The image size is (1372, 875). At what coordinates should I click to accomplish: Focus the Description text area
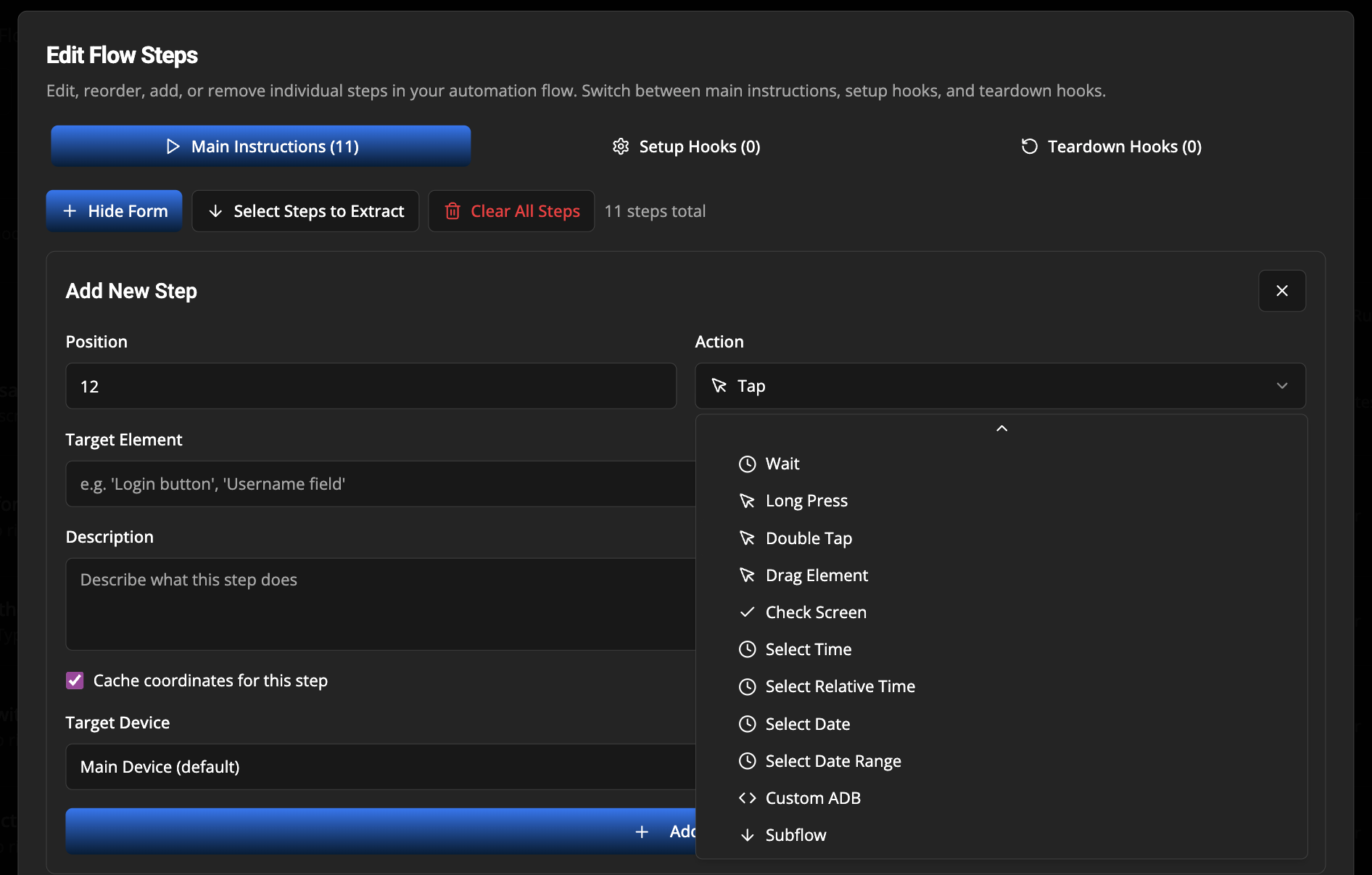(381, 604)
